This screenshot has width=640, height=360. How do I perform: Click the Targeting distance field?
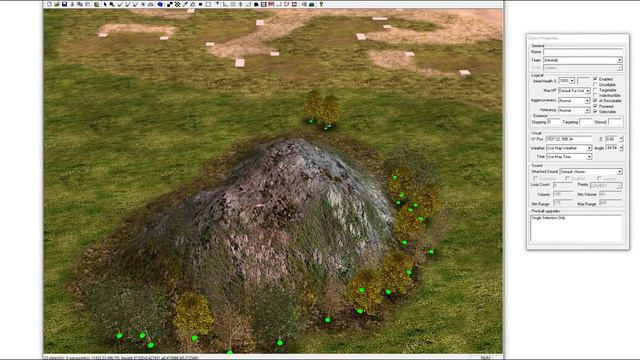[x=586, y=122]
